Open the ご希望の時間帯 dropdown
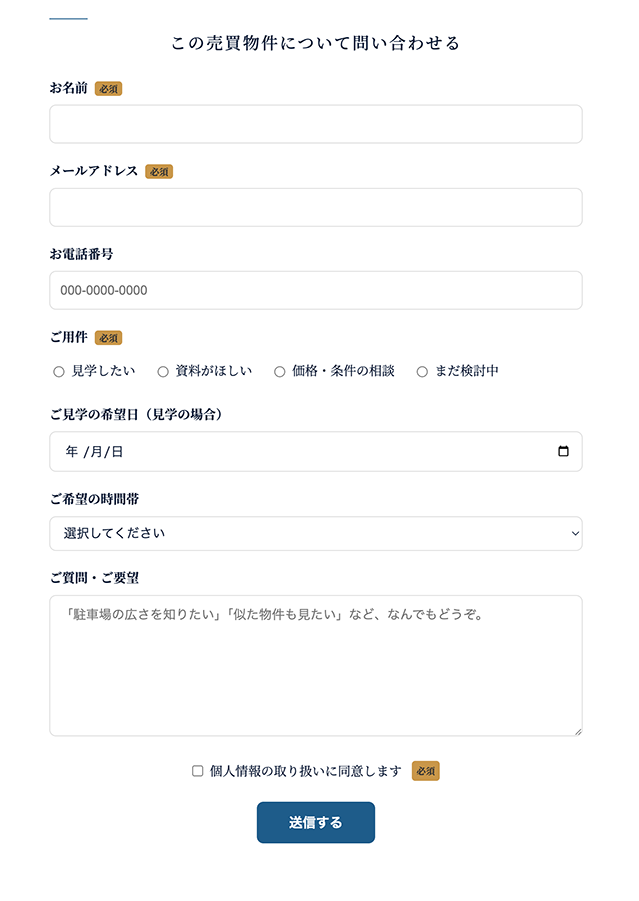Viewport: 639px width, 901px height. point(316,533)
